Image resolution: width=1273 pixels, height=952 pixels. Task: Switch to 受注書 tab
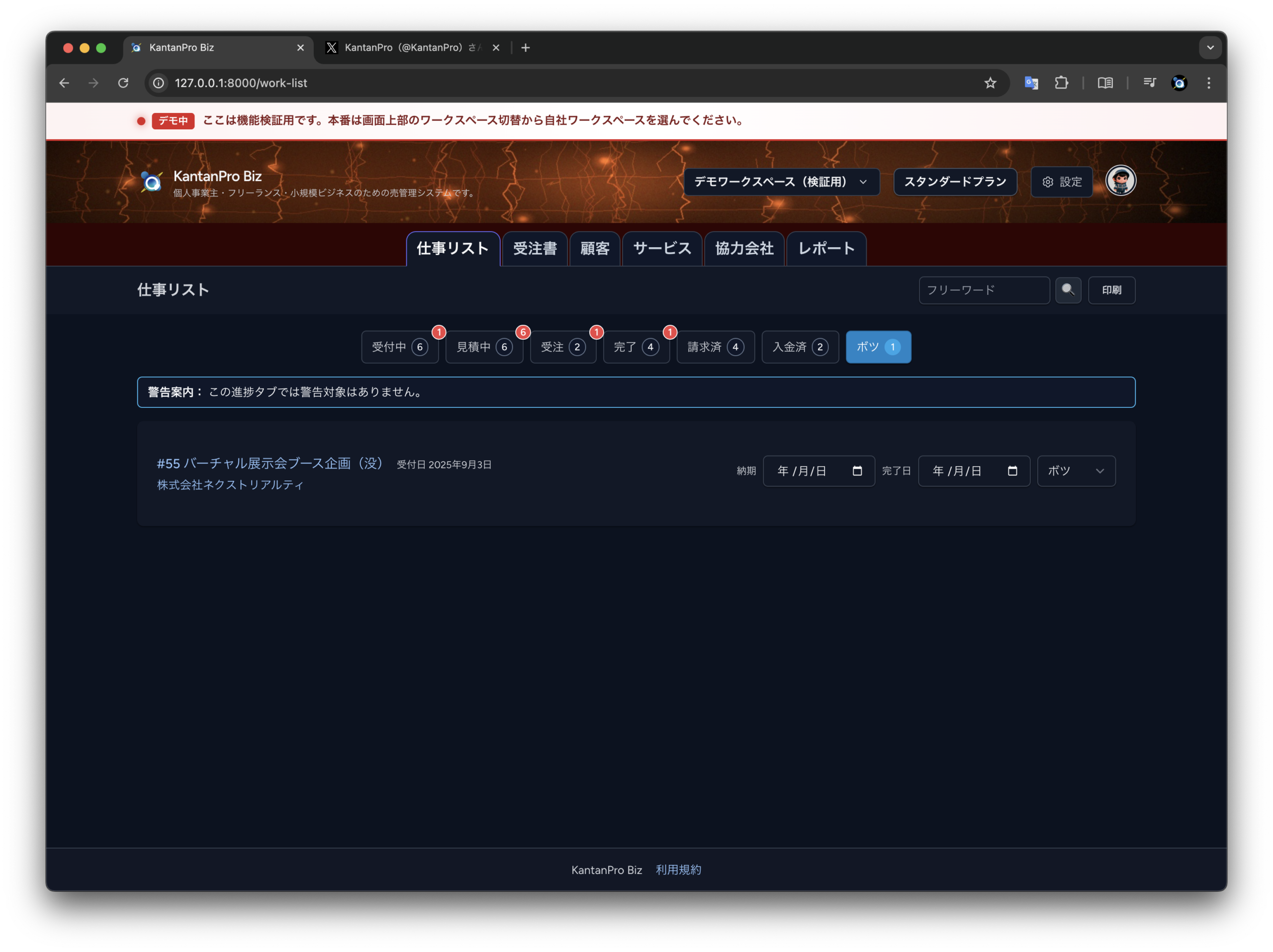pyautogui.click(x=535, y=249)
